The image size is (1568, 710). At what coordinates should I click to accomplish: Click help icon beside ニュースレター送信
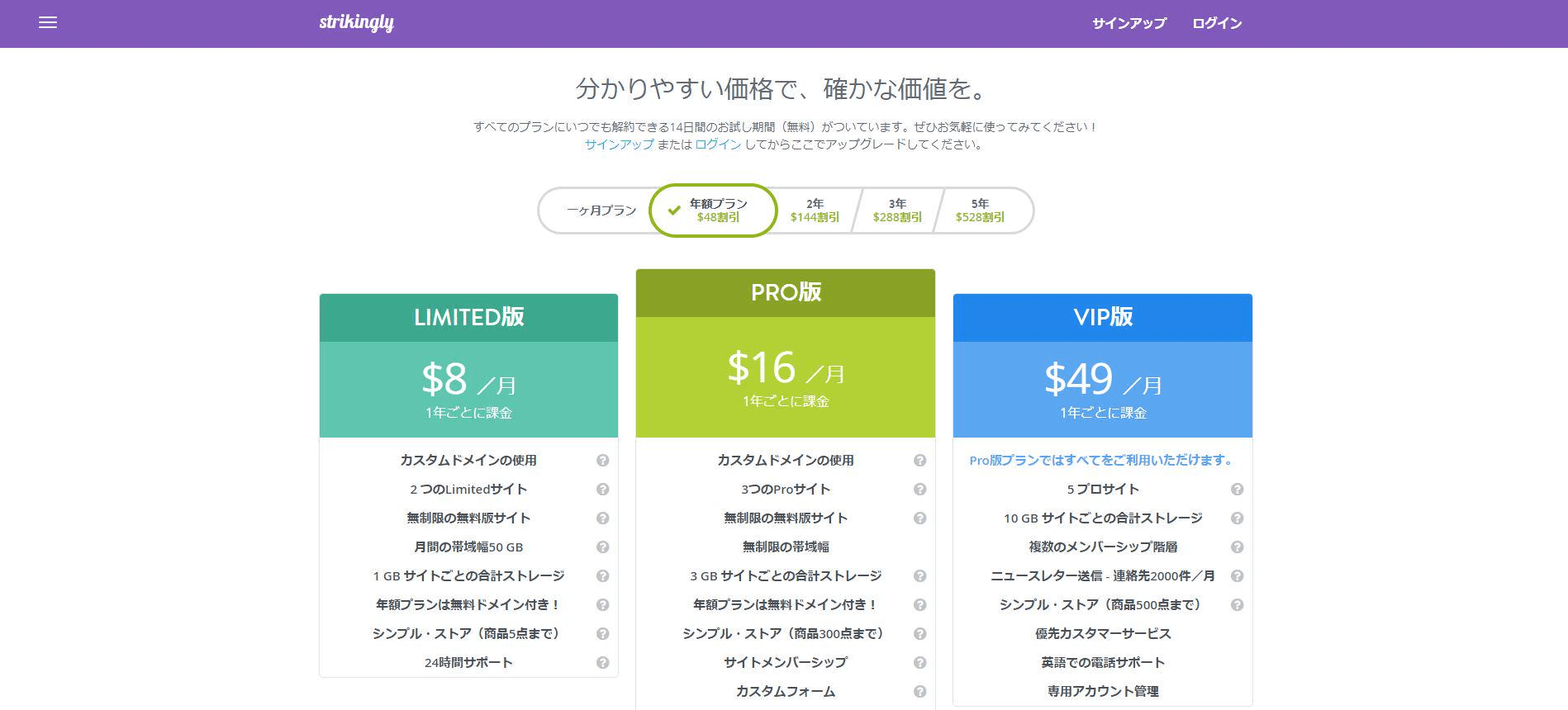tap(1238, 576)
